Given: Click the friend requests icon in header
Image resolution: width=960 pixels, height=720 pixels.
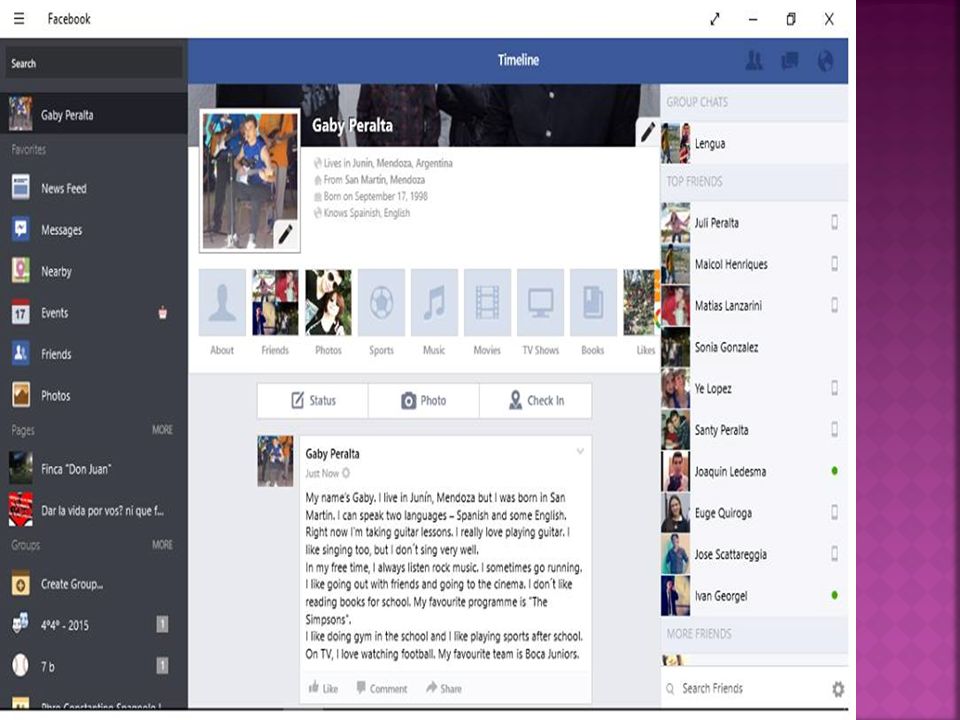Looking at the screenshot, I should [x=754, y=60].
